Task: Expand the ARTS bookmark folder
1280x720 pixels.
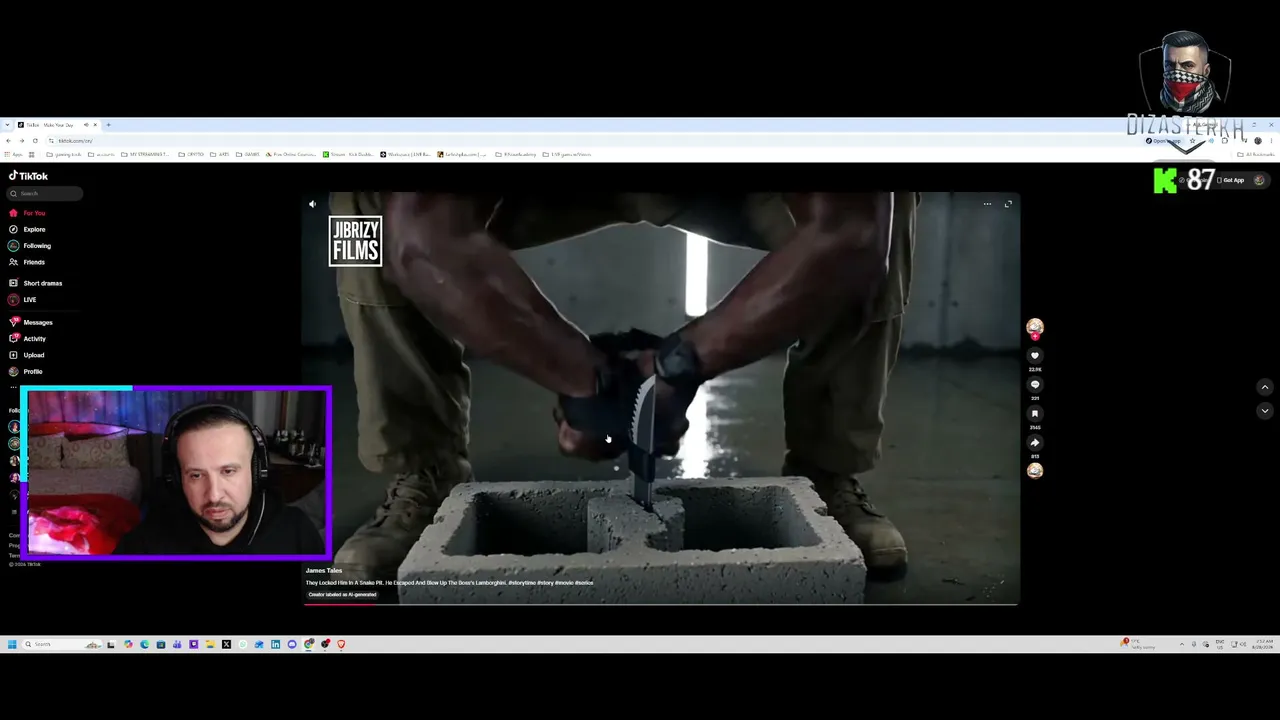Action: [x=221, y=154]
